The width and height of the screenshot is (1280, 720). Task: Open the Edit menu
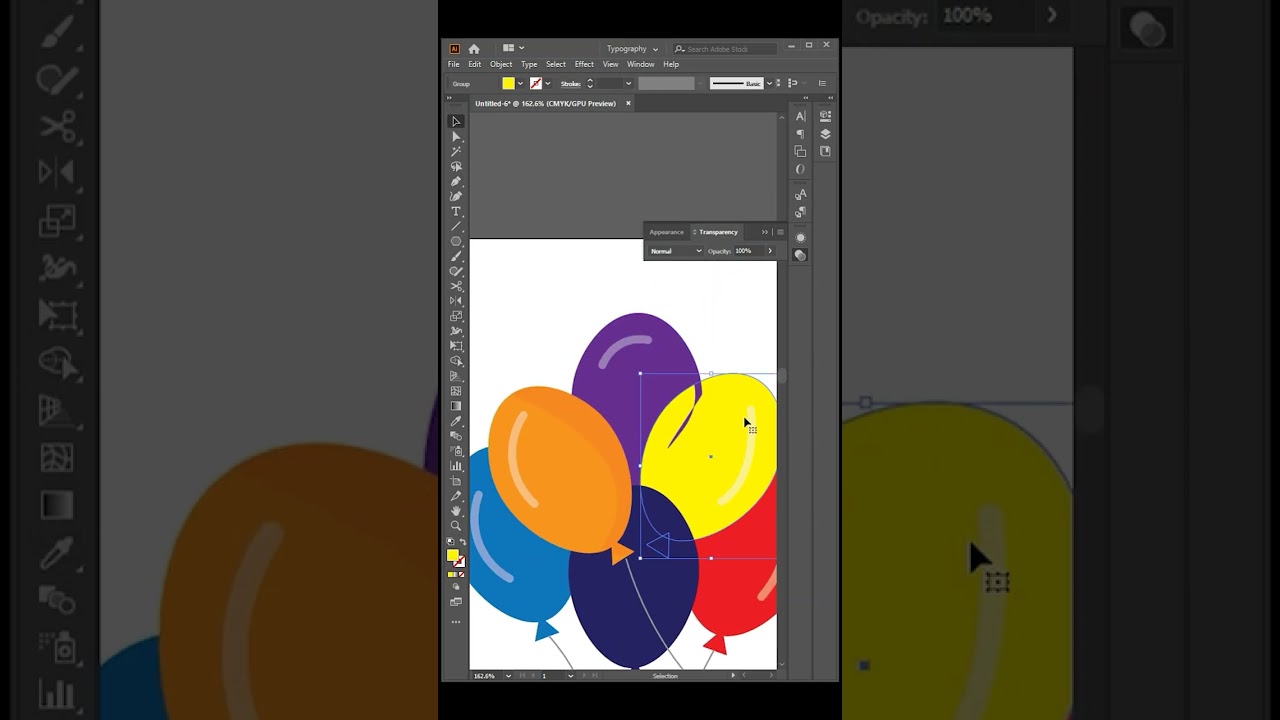pos(474,64)
